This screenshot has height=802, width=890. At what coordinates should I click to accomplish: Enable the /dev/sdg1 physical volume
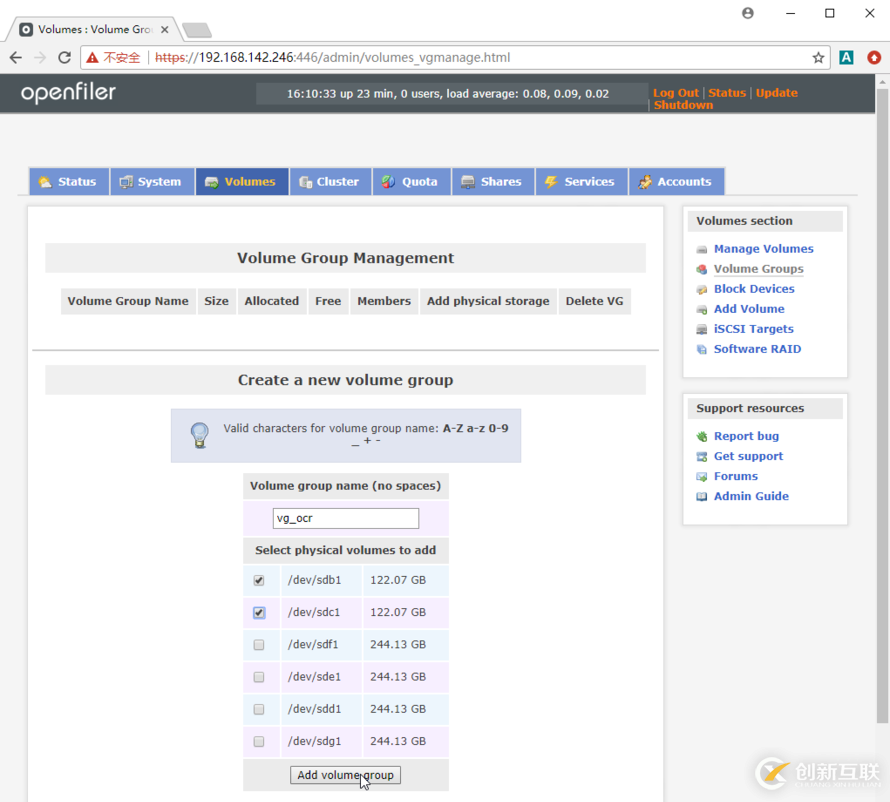pyautogui.click(x=259, y=741)
